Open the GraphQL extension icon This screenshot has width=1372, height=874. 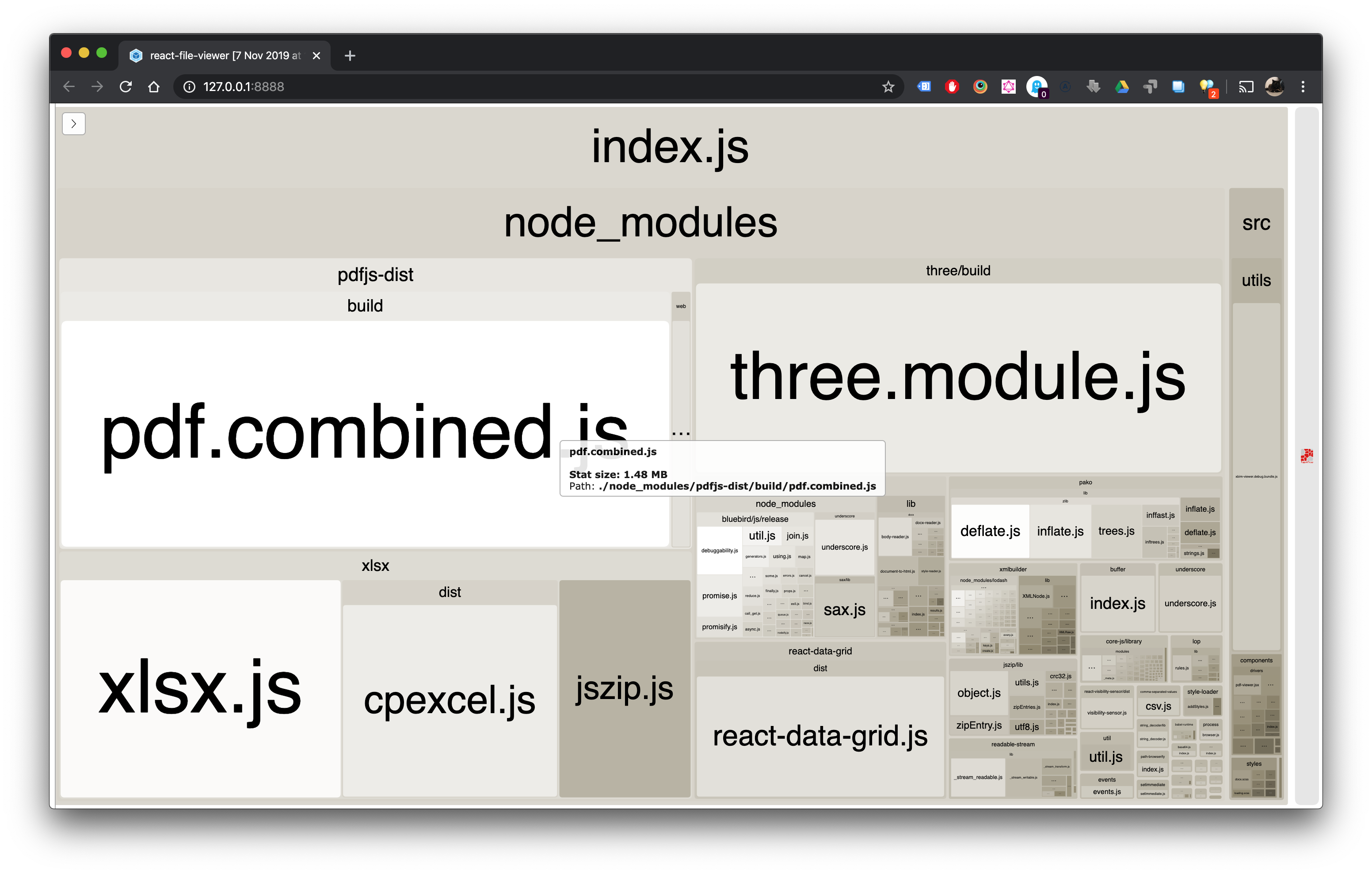coord(1009,87)
